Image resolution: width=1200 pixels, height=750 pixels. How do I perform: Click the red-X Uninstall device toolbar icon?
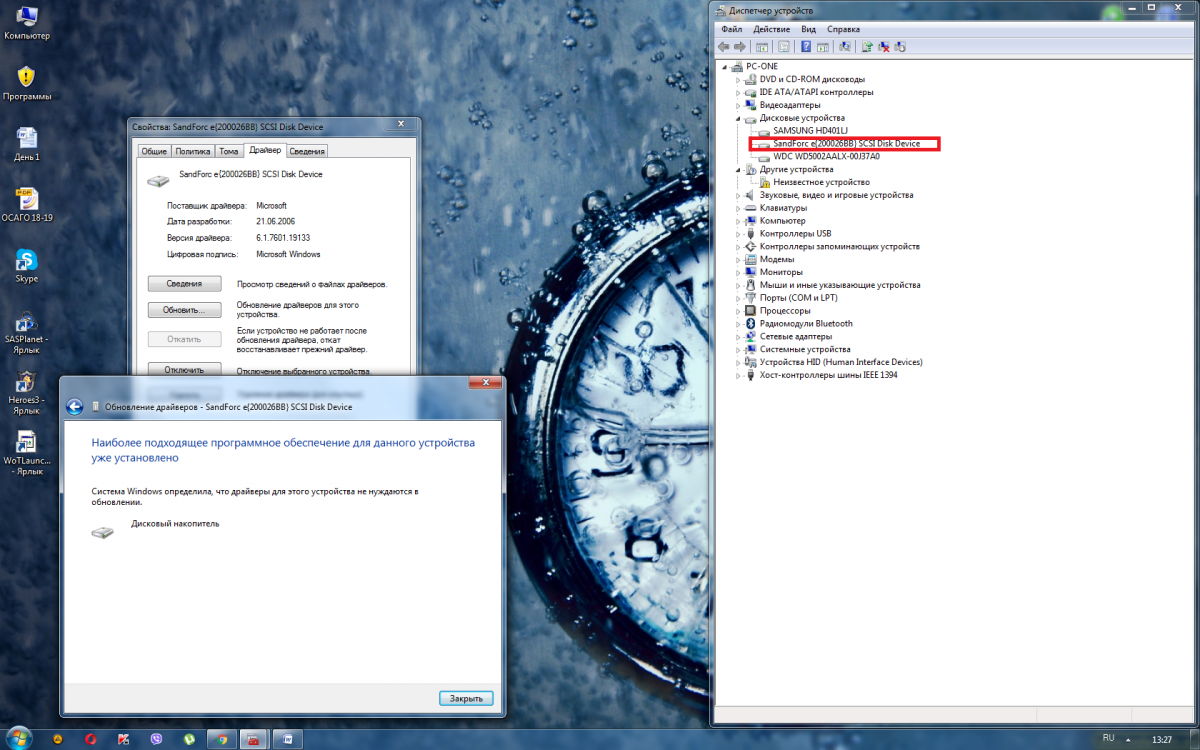[x=884, y=46]
